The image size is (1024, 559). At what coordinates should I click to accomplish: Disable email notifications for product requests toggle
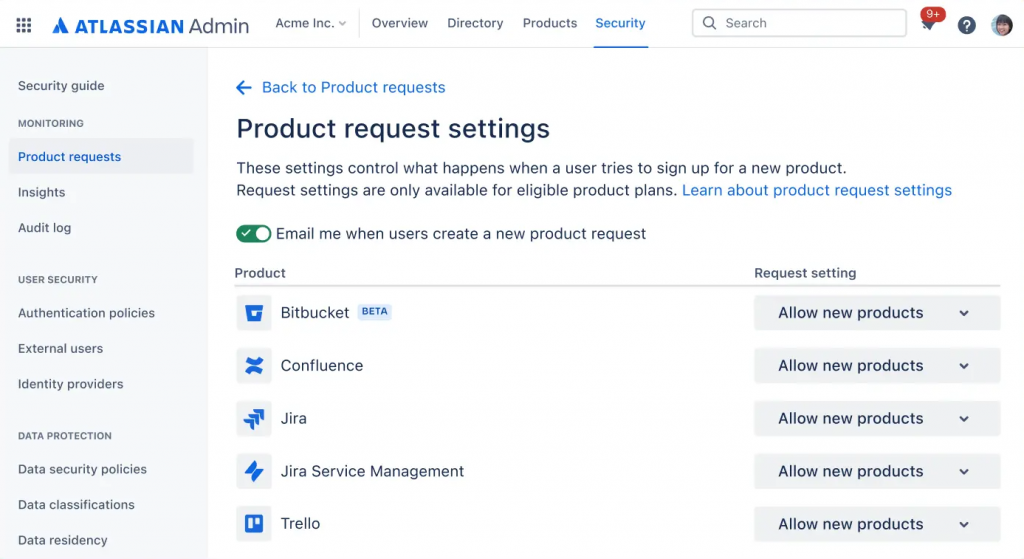click(x=253, y=234)
